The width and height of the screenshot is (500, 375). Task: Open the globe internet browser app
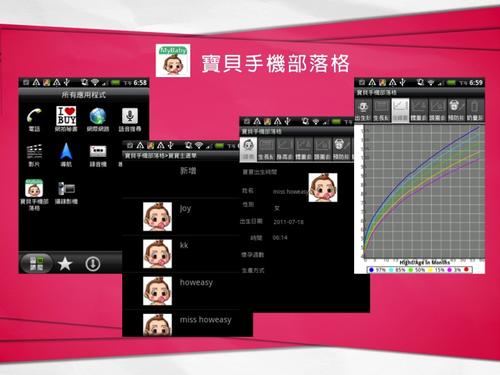(x=98, y=119)
